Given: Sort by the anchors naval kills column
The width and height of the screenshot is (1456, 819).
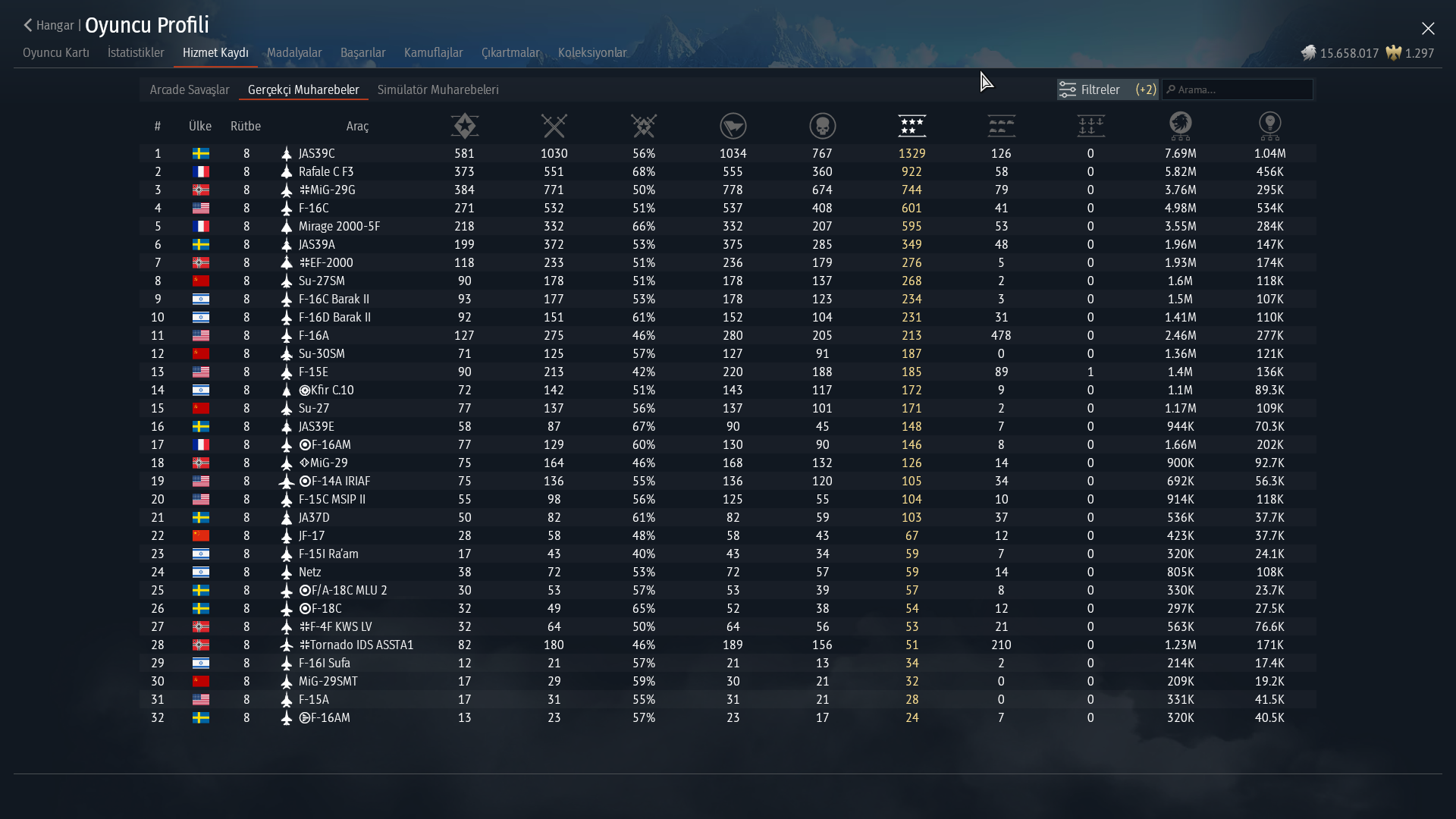Looking at the screenshot, I should click(1090, 126).
